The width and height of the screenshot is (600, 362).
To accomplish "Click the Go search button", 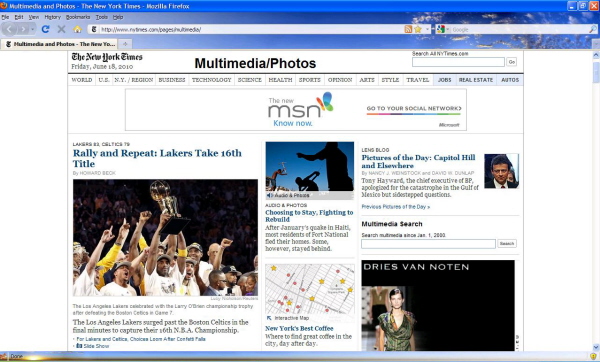I will click(512, 62).
